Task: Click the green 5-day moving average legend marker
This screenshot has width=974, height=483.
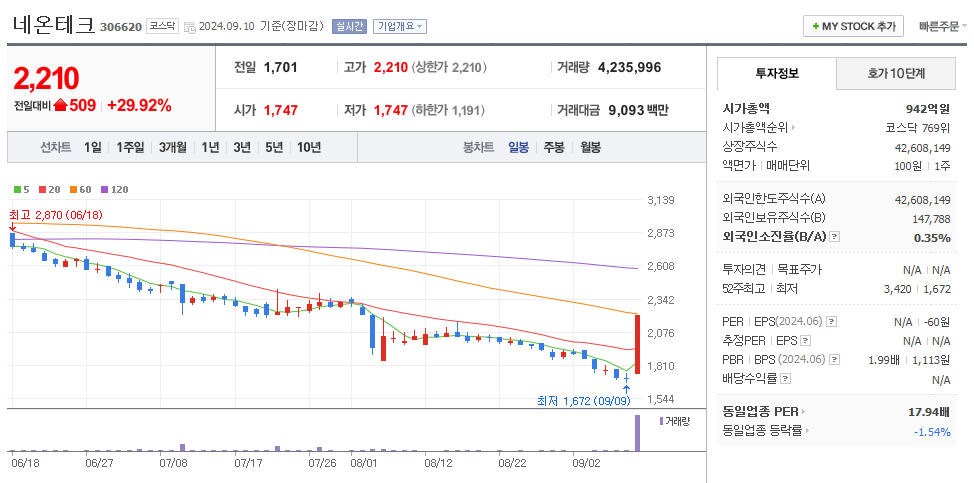Action: [17, 189]
